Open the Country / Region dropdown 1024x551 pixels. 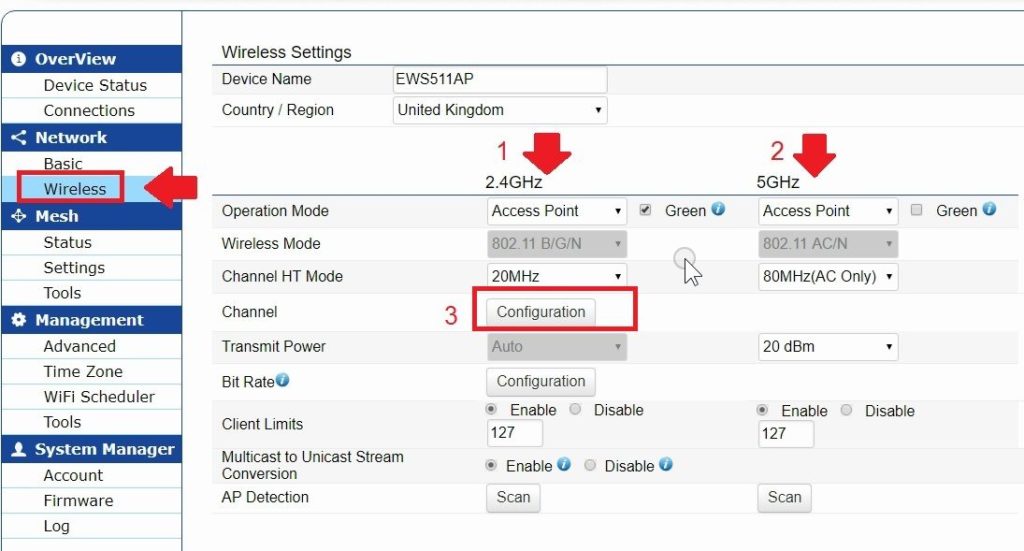[499, 110]
